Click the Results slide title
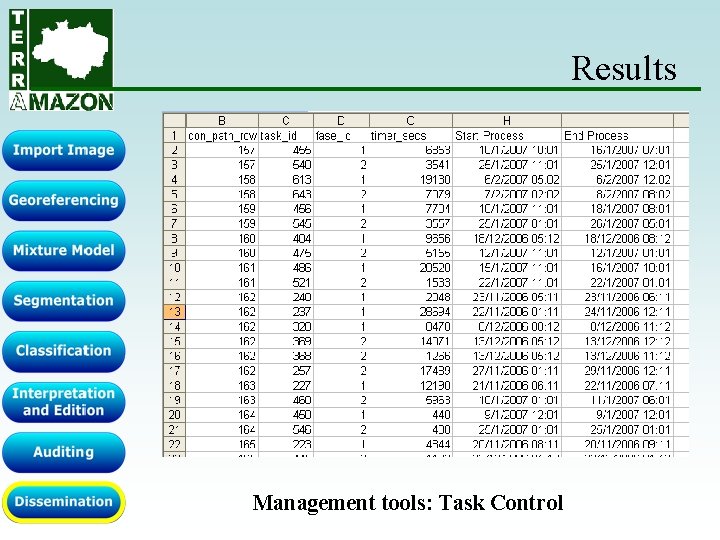 624,69
